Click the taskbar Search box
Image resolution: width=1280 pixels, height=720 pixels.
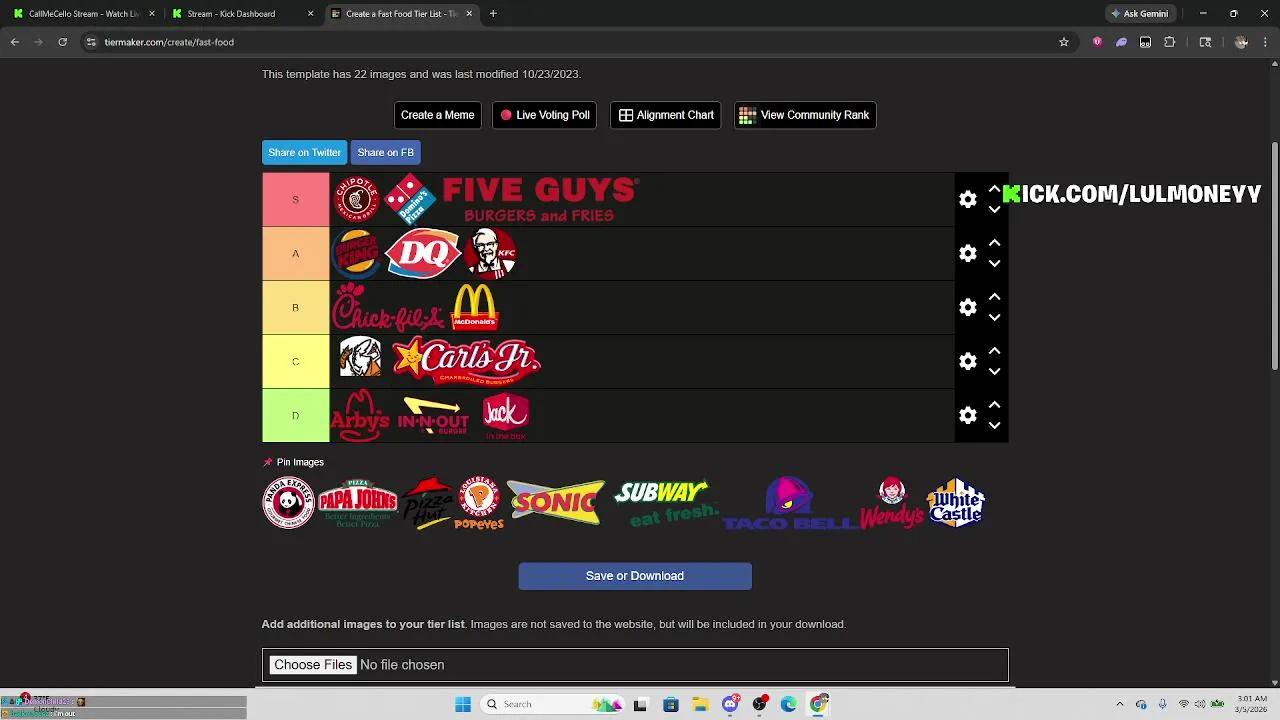point(553,704)
